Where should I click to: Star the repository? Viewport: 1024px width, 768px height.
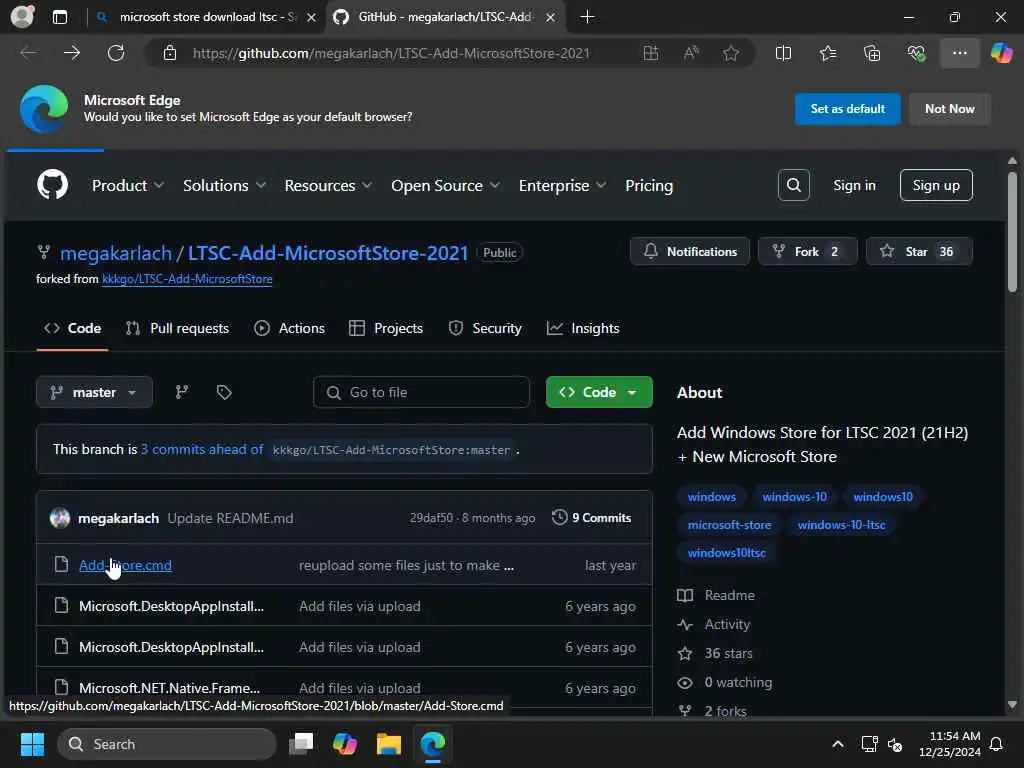(919, 251)
